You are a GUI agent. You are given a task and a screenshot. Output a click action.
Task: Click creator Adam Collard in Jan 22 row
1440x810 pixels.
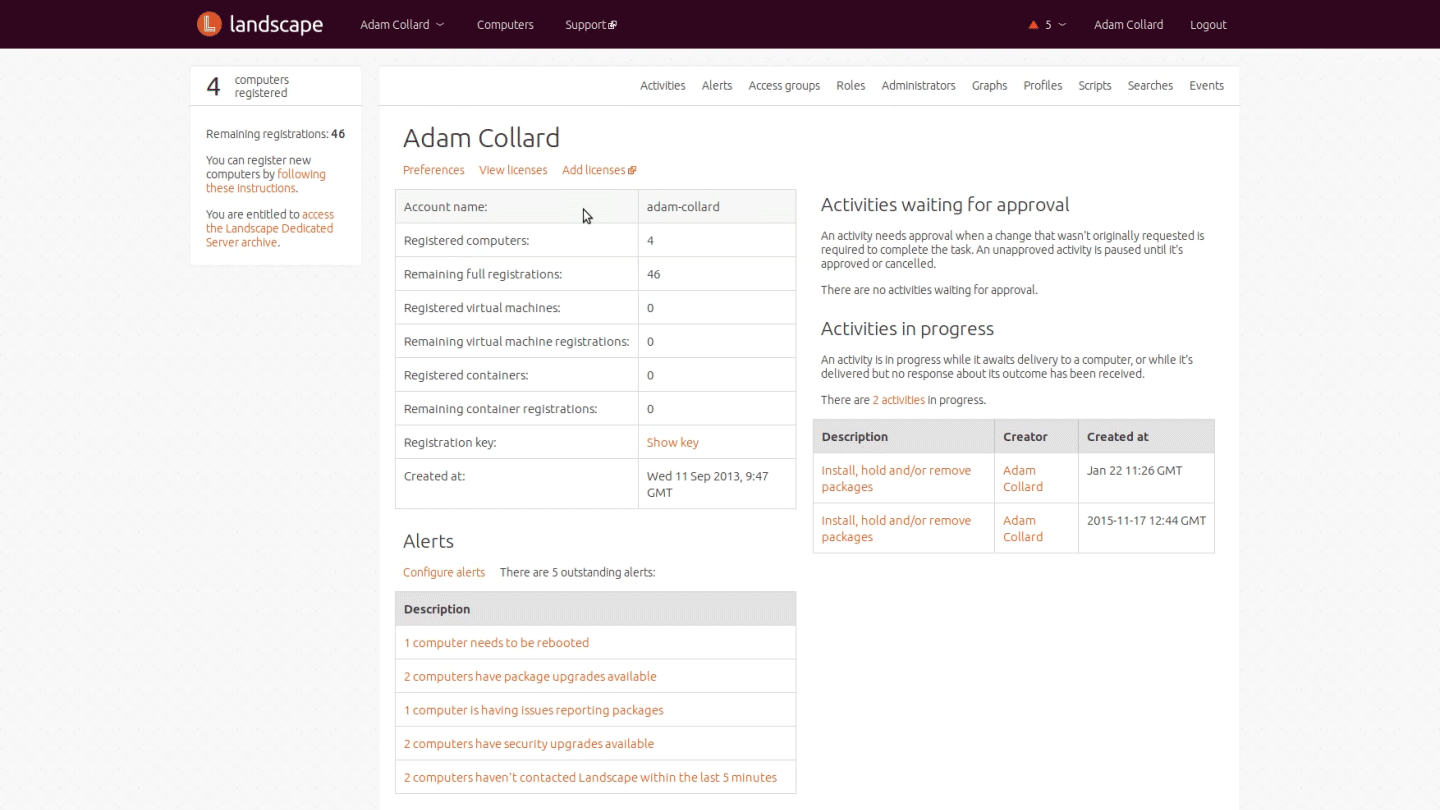(1023, 478)
